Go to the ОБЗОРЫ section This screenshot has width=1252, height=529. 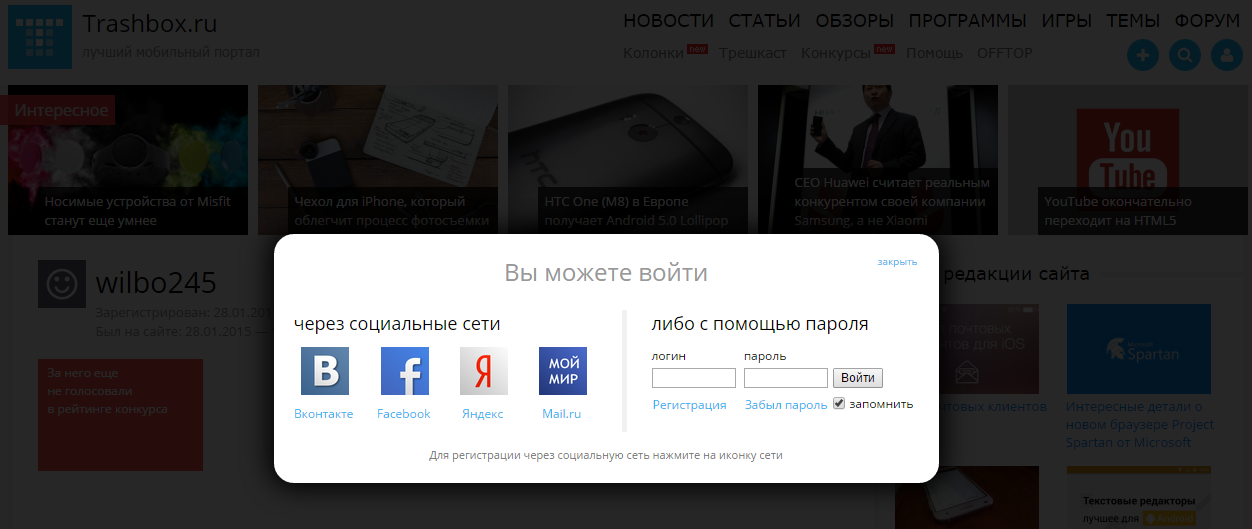tap(855, 21)
